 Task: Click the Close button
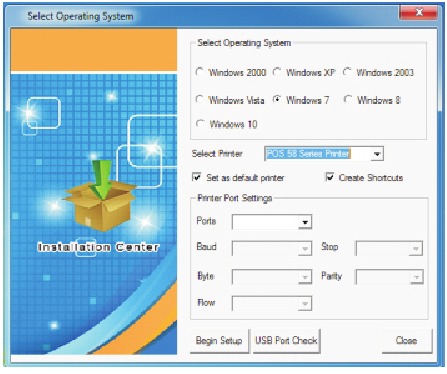coord(407,341)
